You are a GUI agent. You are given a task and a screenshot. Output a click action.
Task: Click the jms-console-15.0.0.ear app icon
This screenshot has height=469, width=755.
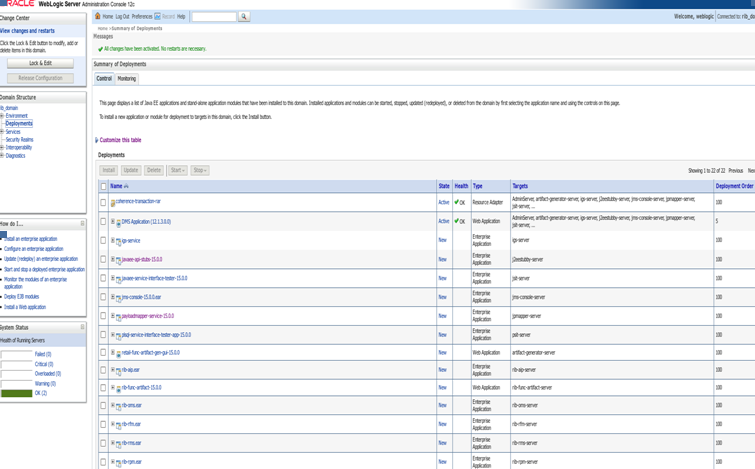(x=118, y=299)
